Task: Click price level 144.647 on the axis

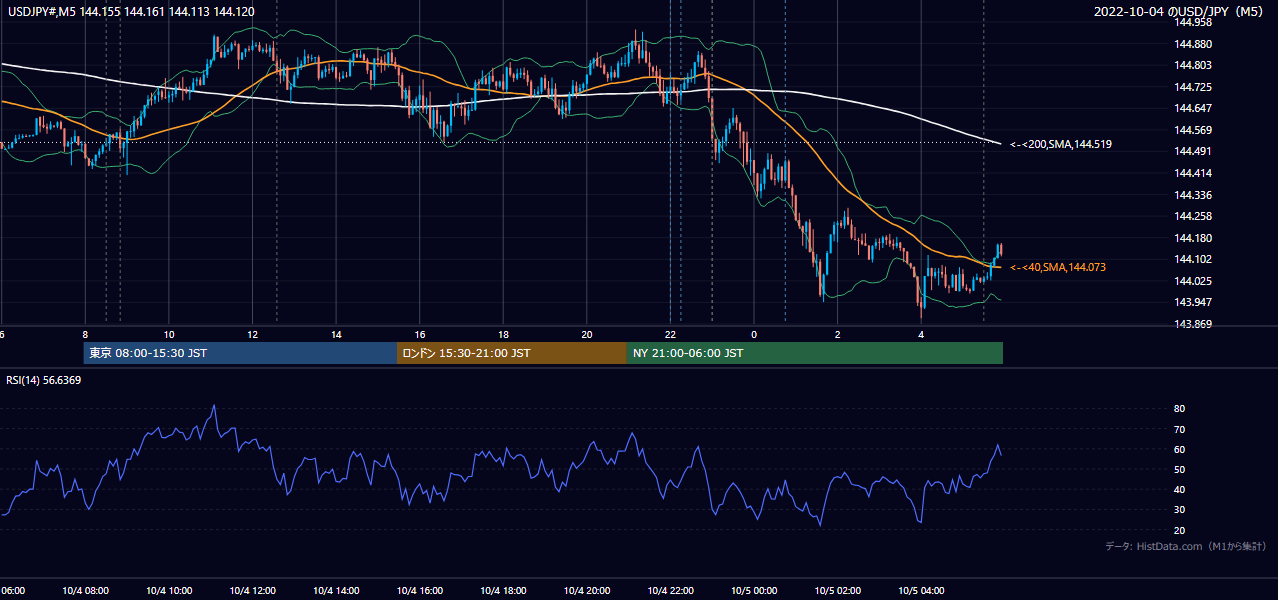Action: 1193,108
